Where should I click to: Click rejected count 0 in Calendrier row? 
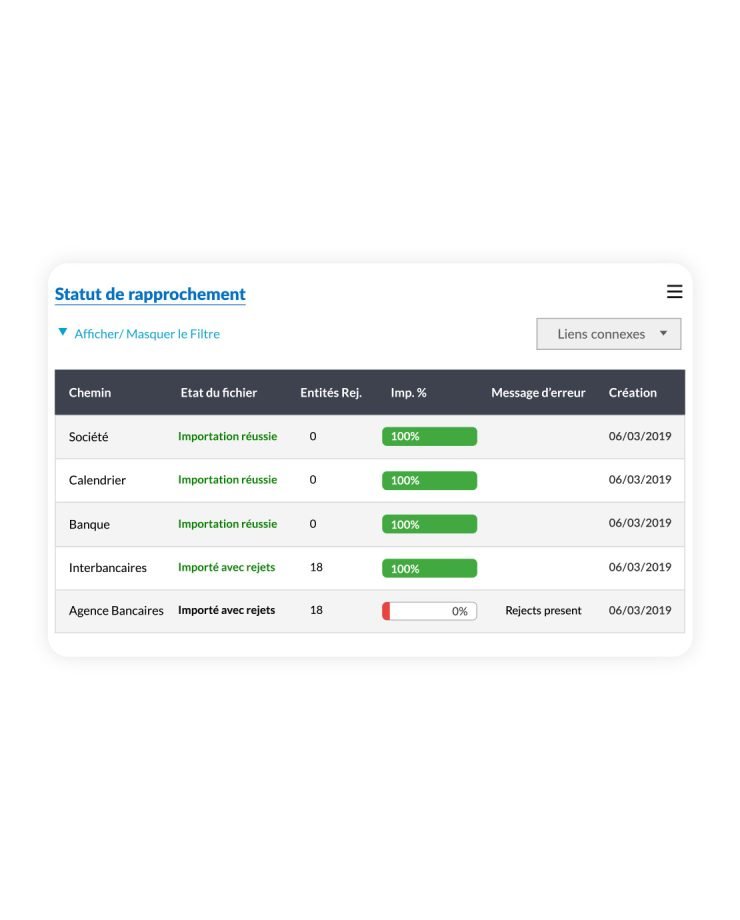pyautogui.click(x=313, y=479)
